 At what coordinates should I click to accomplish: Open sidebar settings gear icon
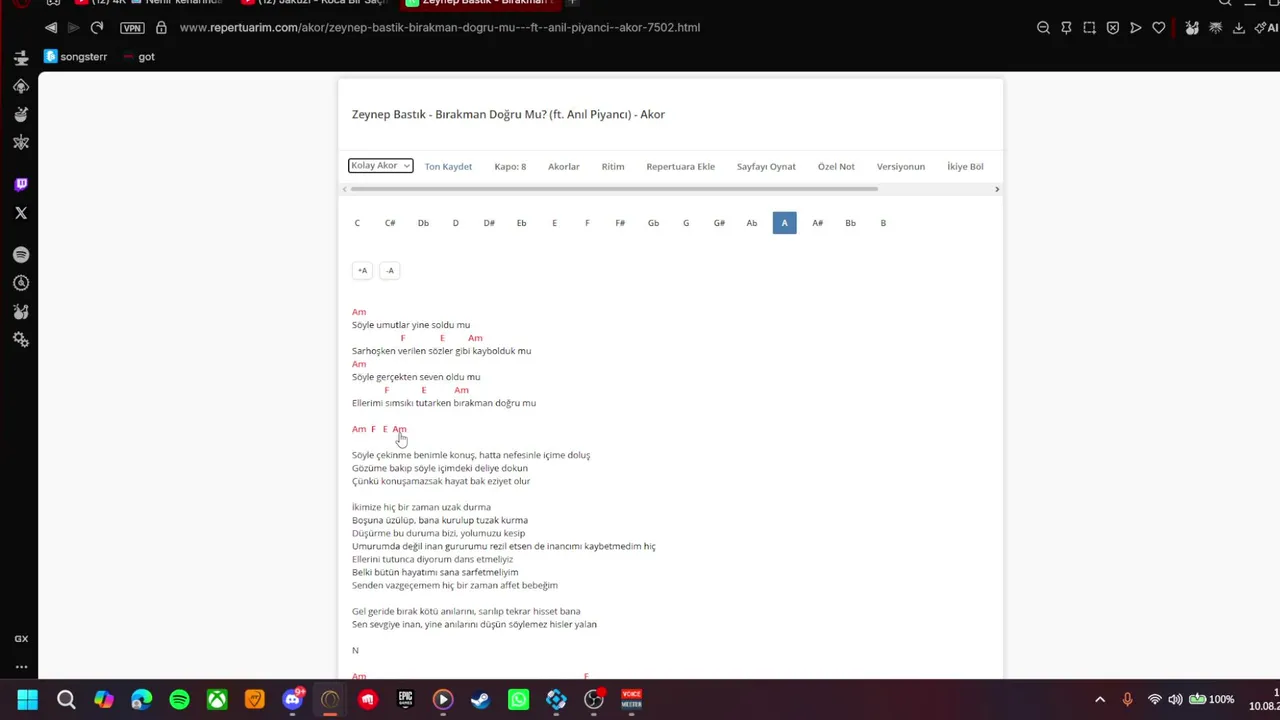tap(21, 340)
